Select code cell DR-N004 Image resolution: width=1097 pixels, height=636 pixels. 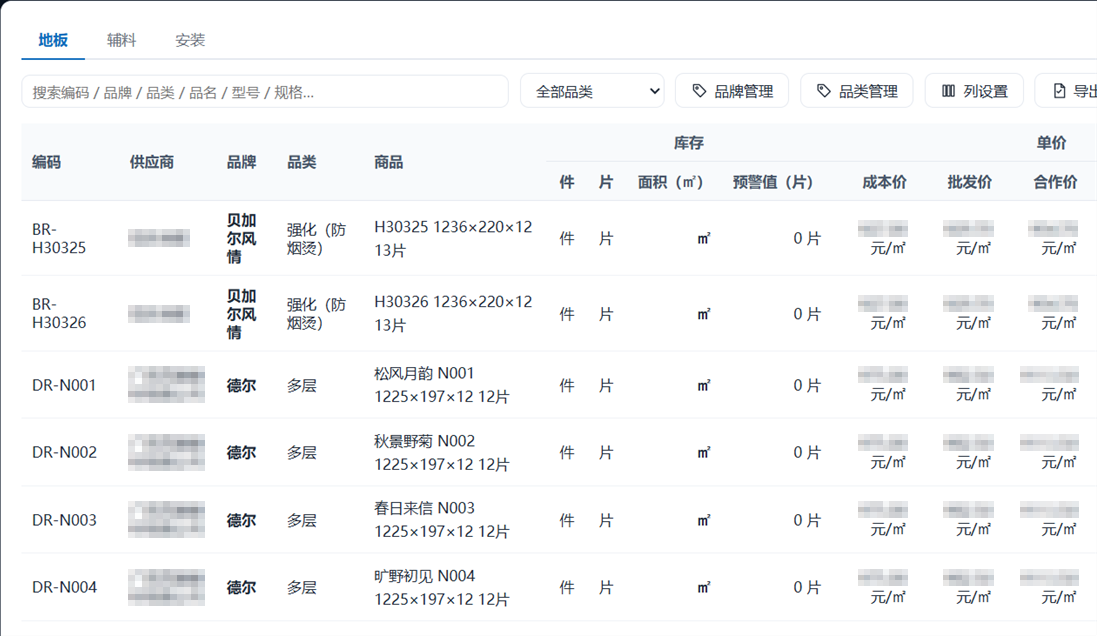pyautogui.click(x=64, y=588)
